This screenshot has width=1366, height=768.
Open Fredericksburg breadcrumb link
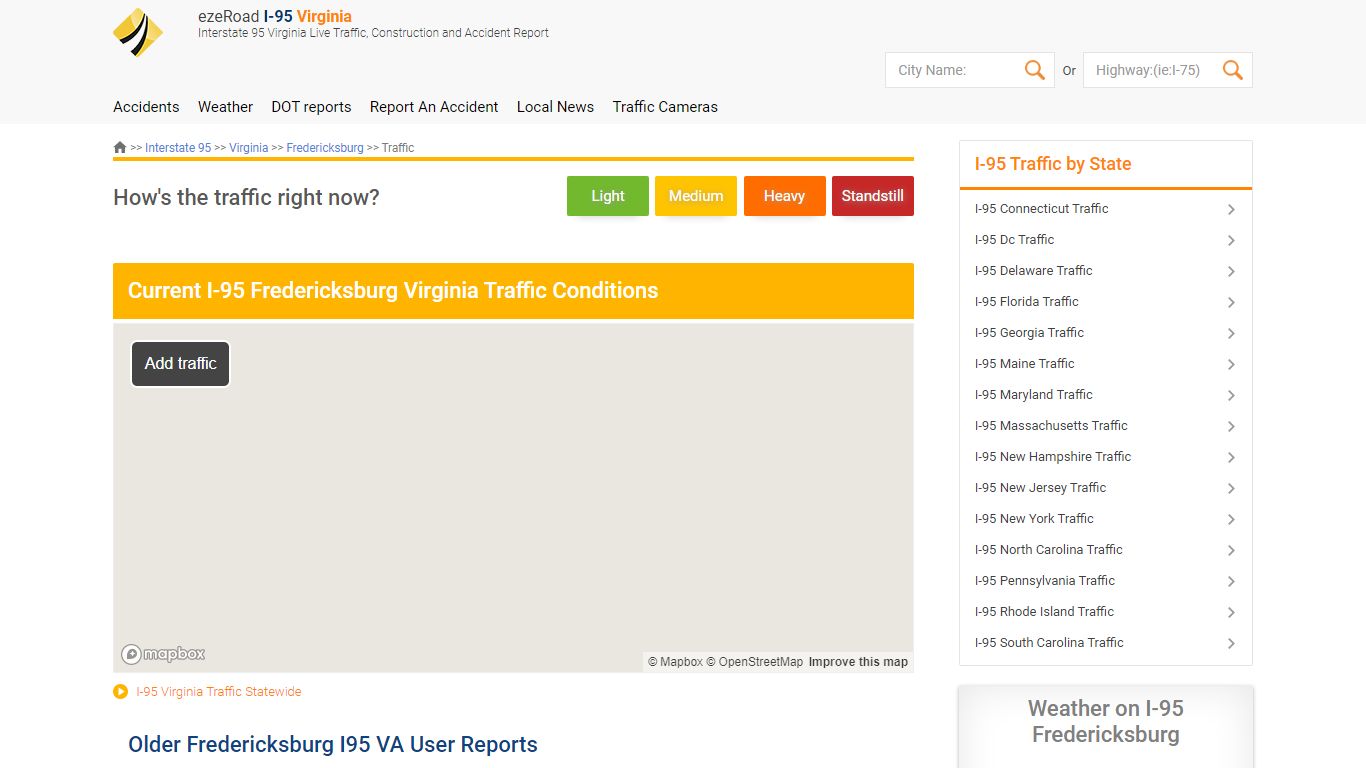[325, 147]
